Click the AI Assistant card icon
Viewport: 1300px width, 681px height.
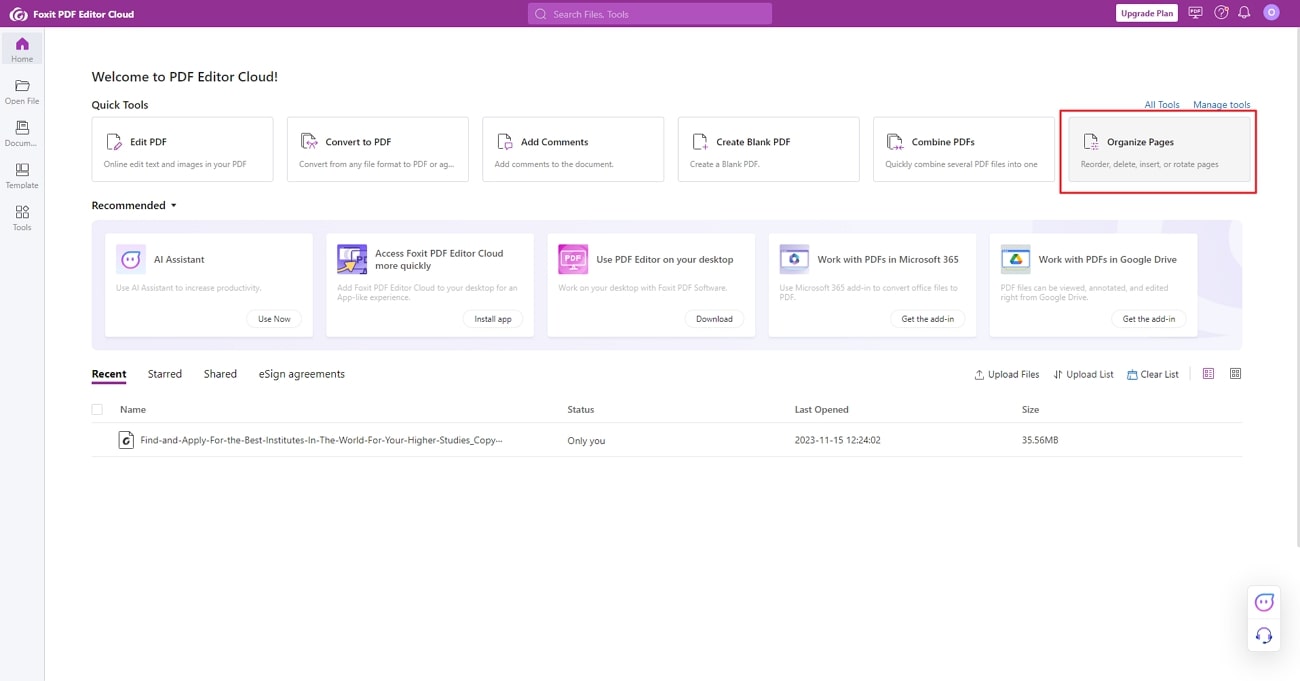tap(131, 259)
